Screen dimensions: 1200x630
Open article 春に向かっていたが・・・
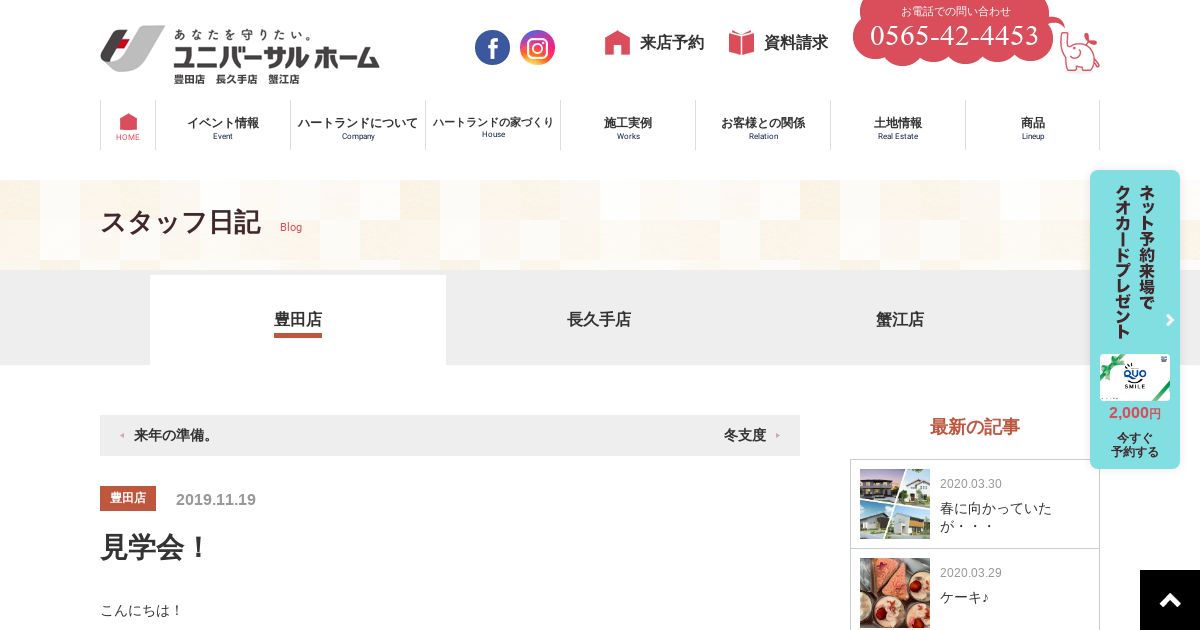pos(996,517)
